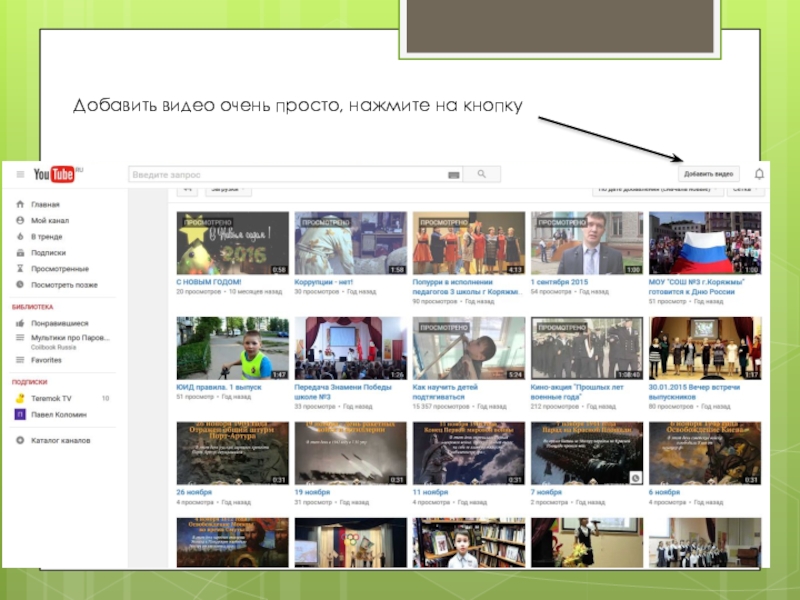Open the notifications bell
The width and height of the screenshot is (800, 600).
click(759, 174)
